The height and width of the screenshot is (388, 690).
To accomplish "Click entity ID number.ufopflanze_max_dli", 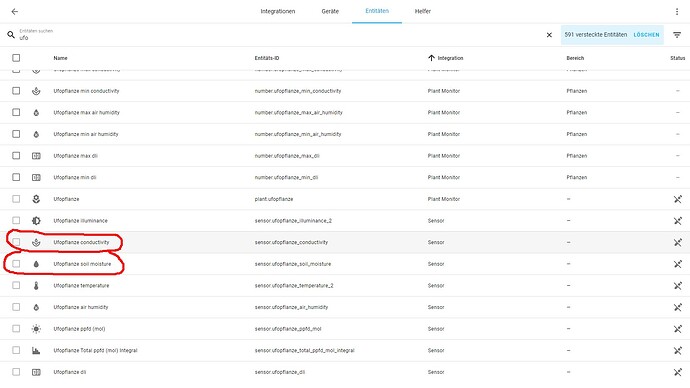I will pos(287,156).
